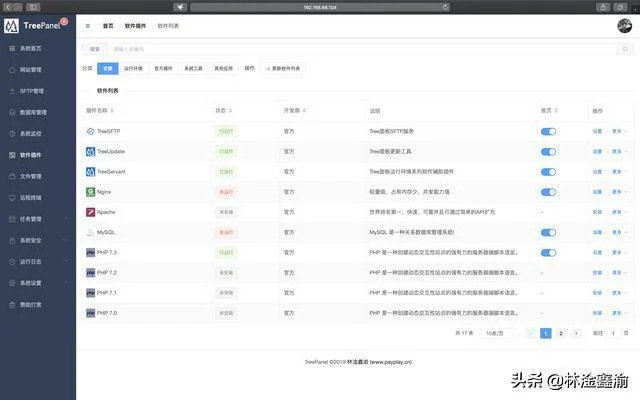Toggle homepage switch for TreeUpdate
The image size is (640, 400).
(548, 152)
